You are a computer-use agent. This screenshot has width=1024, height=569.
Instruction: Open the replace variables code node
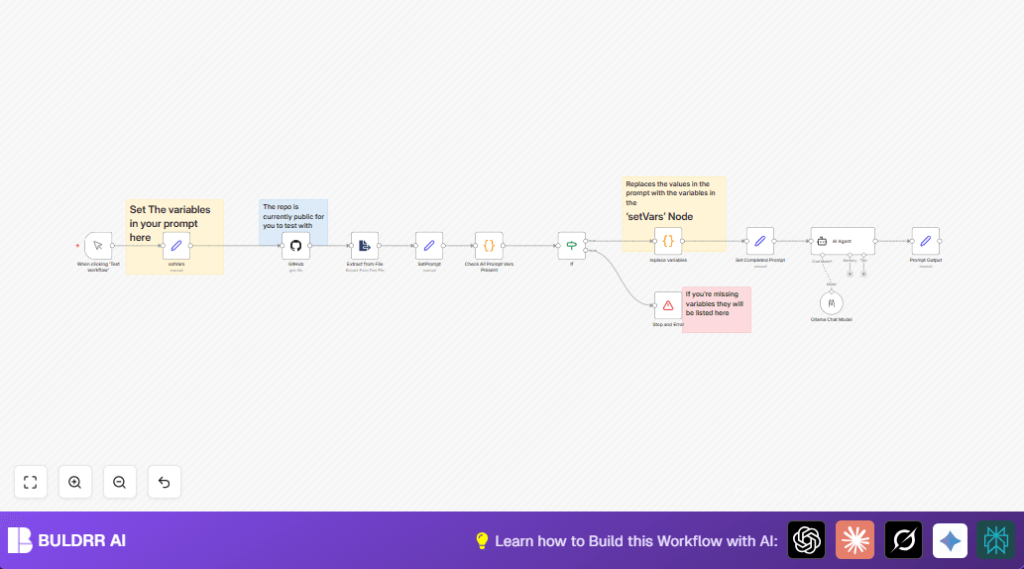click(668, 241)
